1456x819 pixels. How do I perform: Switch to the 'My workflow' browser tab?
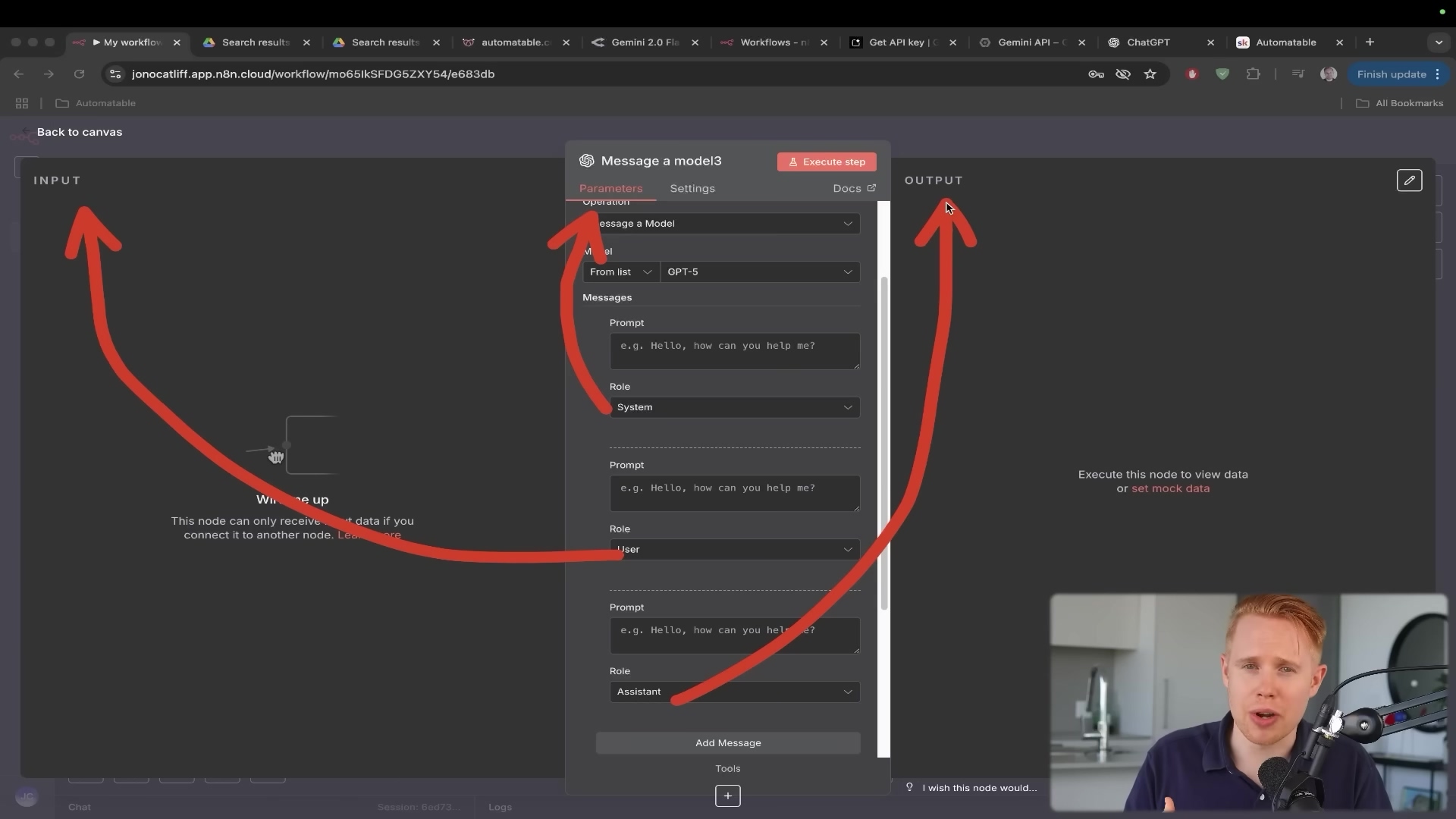pyautogui.click(x=126, y=42)
